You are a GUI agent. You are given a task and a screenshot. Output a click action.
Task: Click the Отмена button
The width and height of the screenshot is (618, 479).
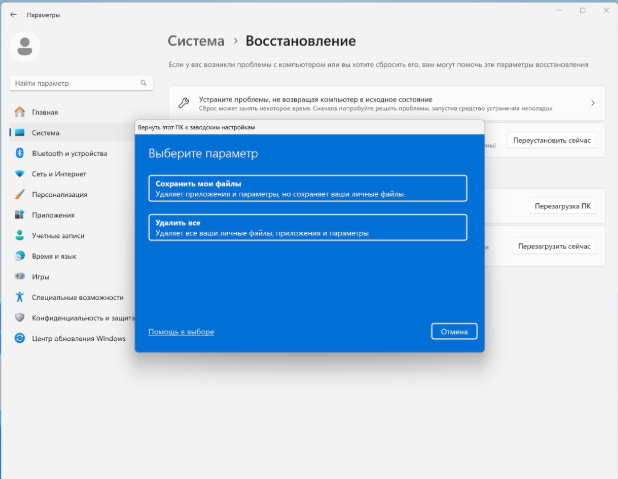[x=454, y=332]
